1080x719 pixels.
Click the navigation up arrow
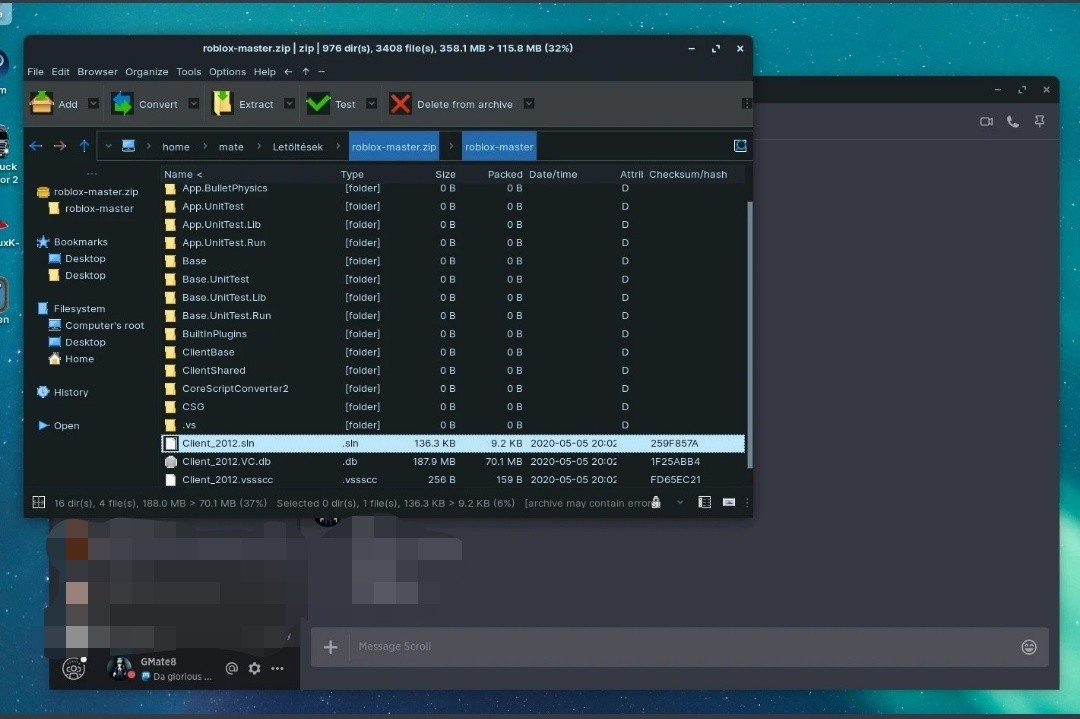pyautogui.click(x=84, y=146)
